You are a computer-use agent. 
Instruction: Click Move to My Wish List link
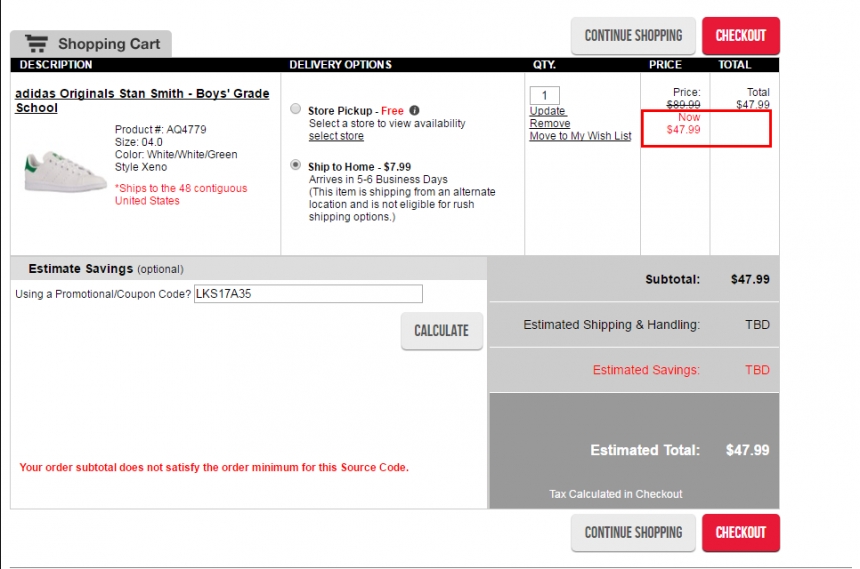click(580, 136)
